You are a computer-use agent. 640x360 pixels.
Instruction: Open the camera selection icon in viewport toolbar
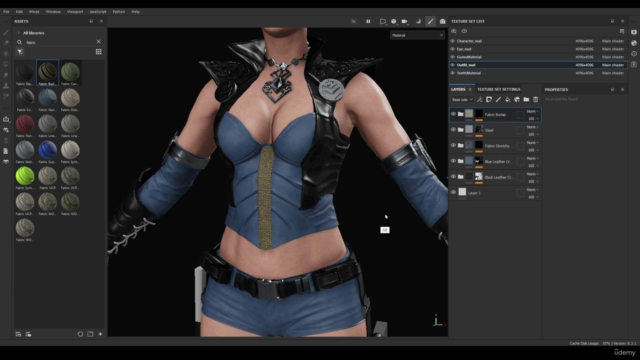click(x=404, y=21)
